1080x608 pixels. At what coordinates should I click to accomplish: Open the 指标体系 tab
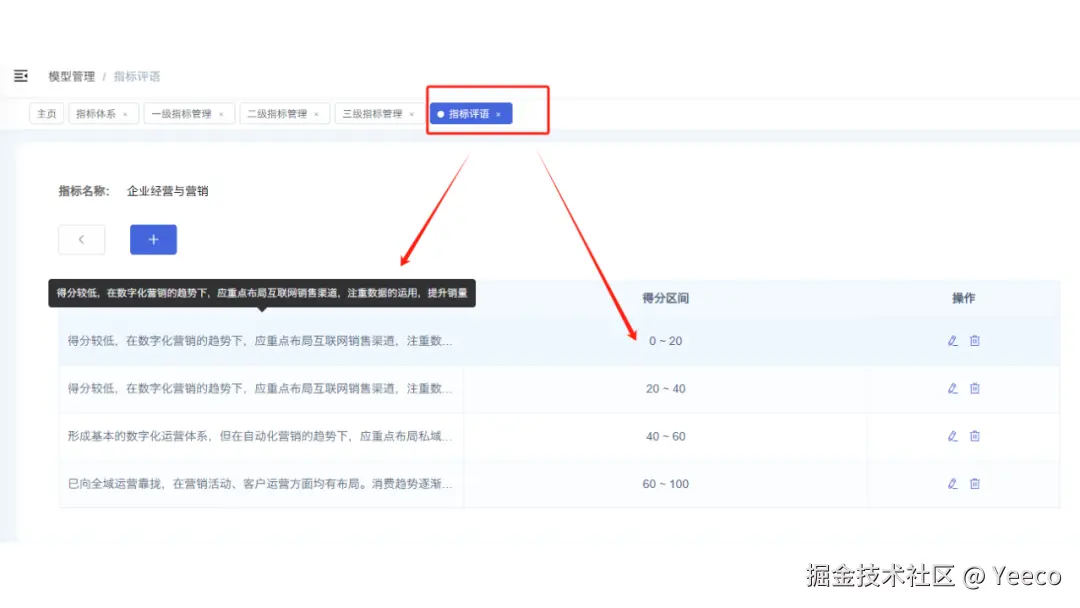pyautogui.click(x=96, y=113)
